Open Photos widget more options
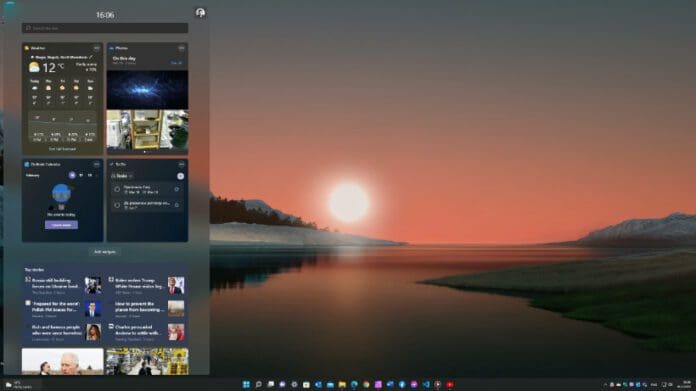 pyautogui.click(x=181, y=48)
